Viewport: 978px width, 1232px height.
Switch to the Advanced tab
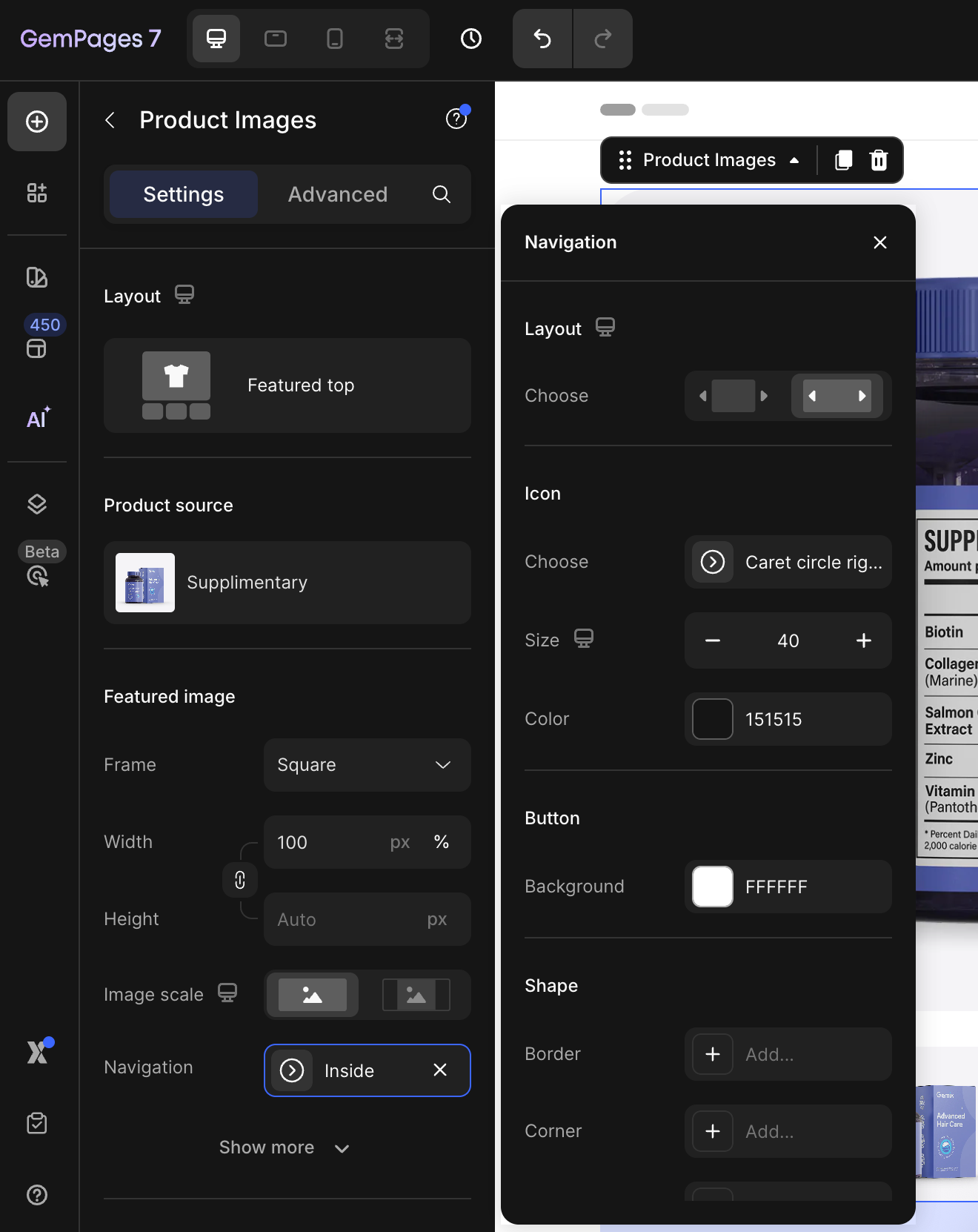(x=338, y=194)
